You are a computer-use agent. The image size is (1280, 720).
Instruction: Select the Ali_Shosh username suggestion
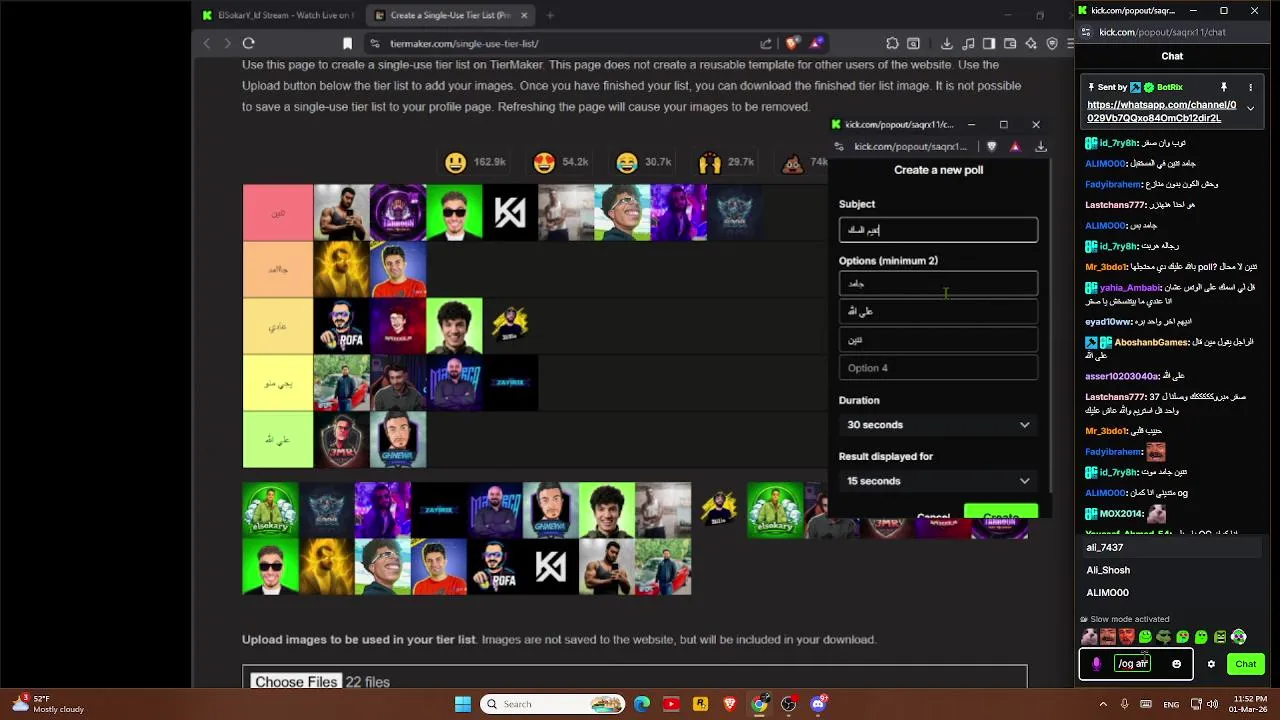pos(1170,570)
